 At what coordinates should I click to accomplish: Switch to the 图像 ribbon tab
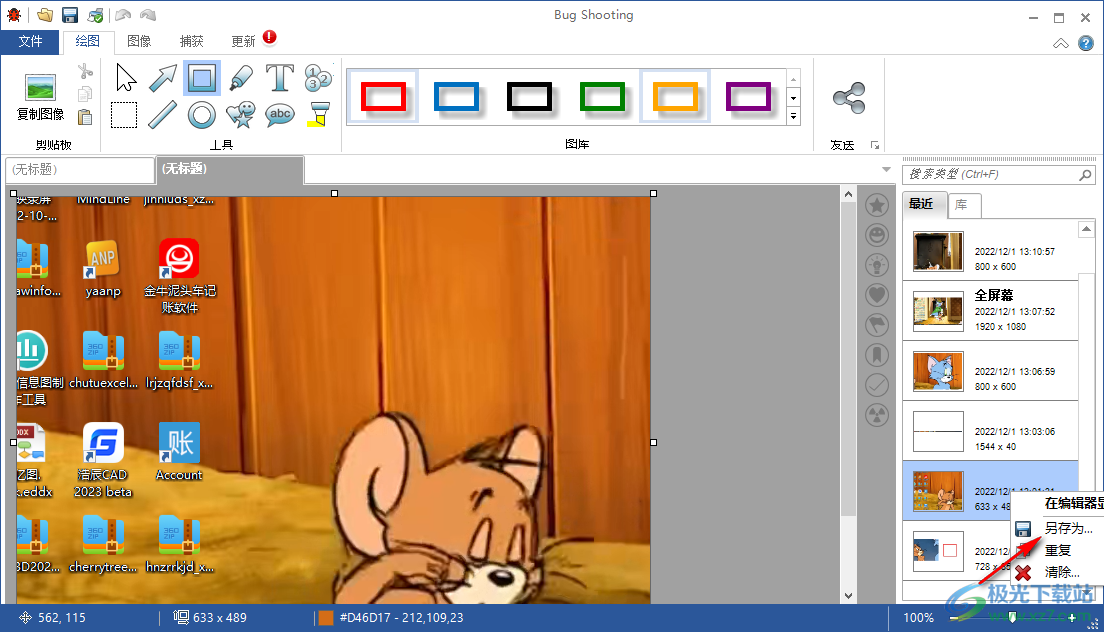(x=139, y=42)
